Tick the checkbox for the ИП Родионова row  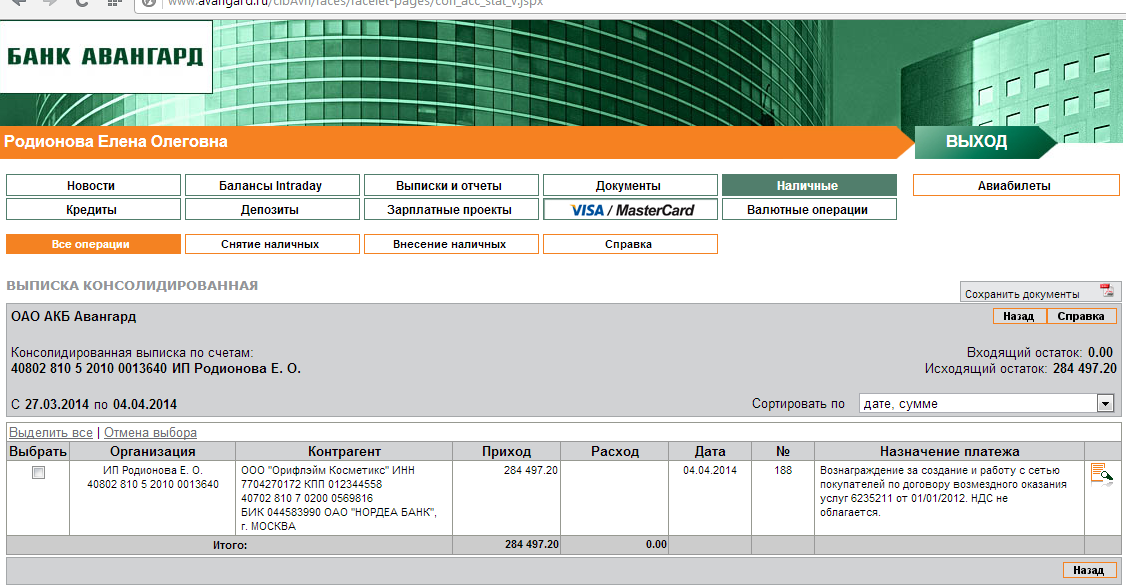coord(39,473)
